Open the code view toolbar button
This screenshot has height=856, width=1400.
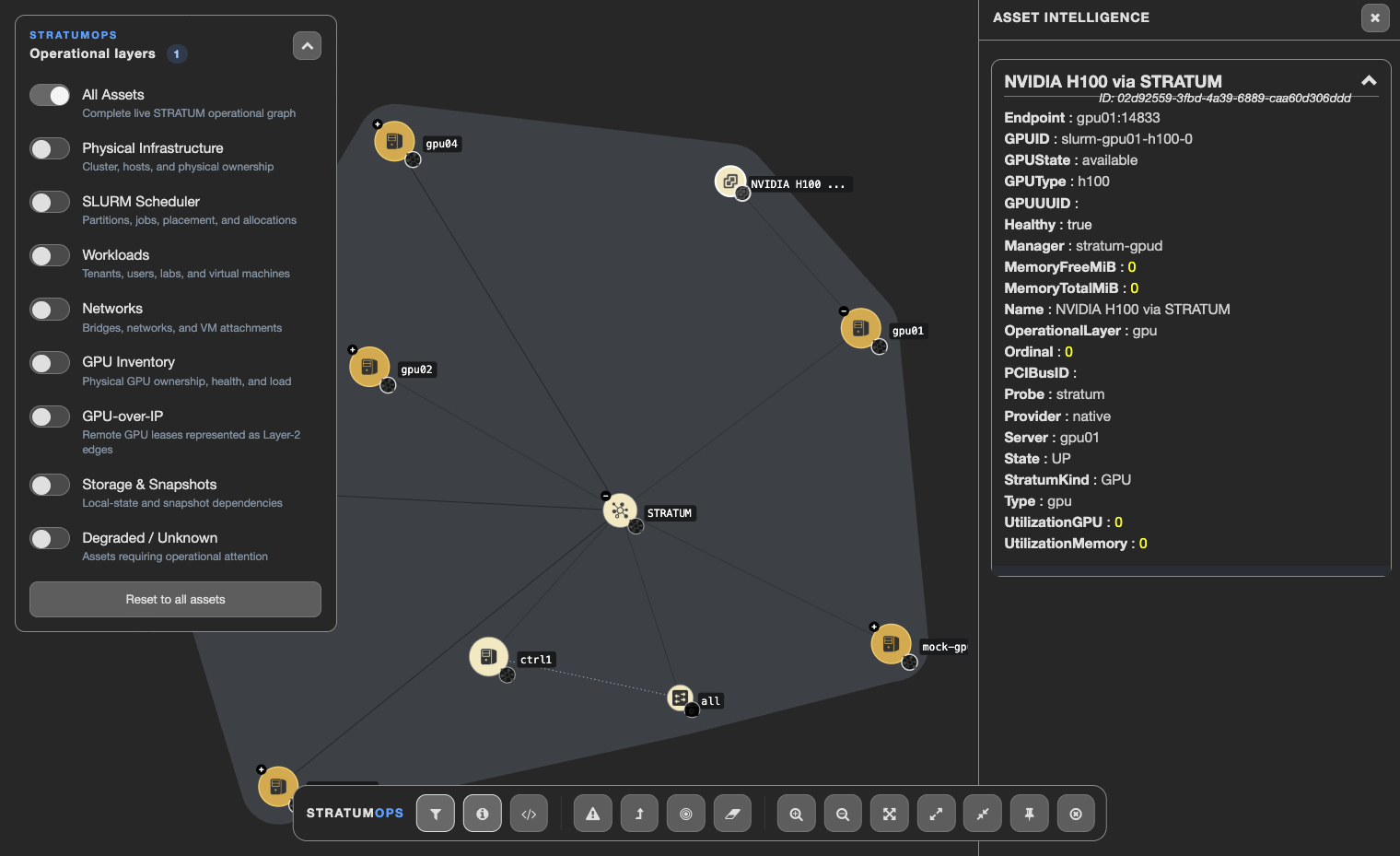coord(529,814)
